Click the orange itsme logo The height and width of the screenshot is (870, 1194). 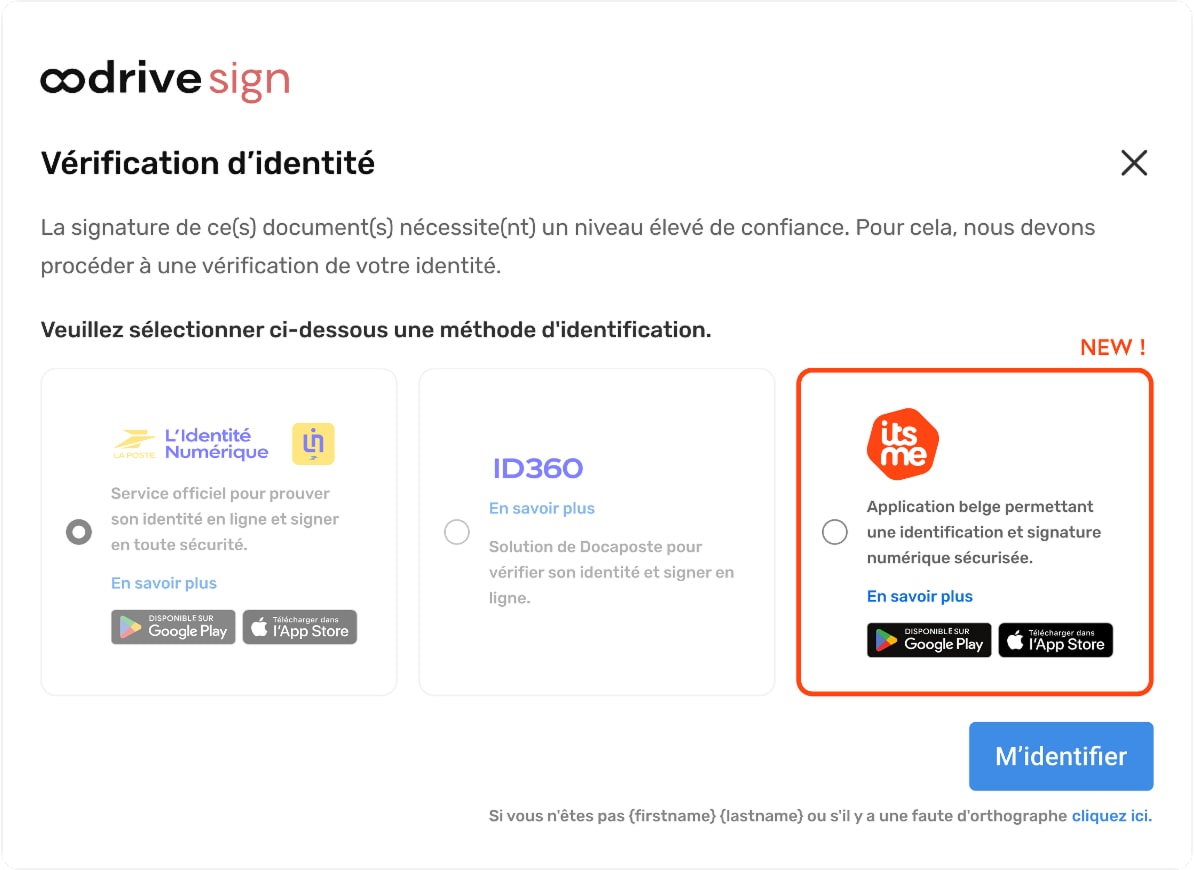click(x=903, y=444)
